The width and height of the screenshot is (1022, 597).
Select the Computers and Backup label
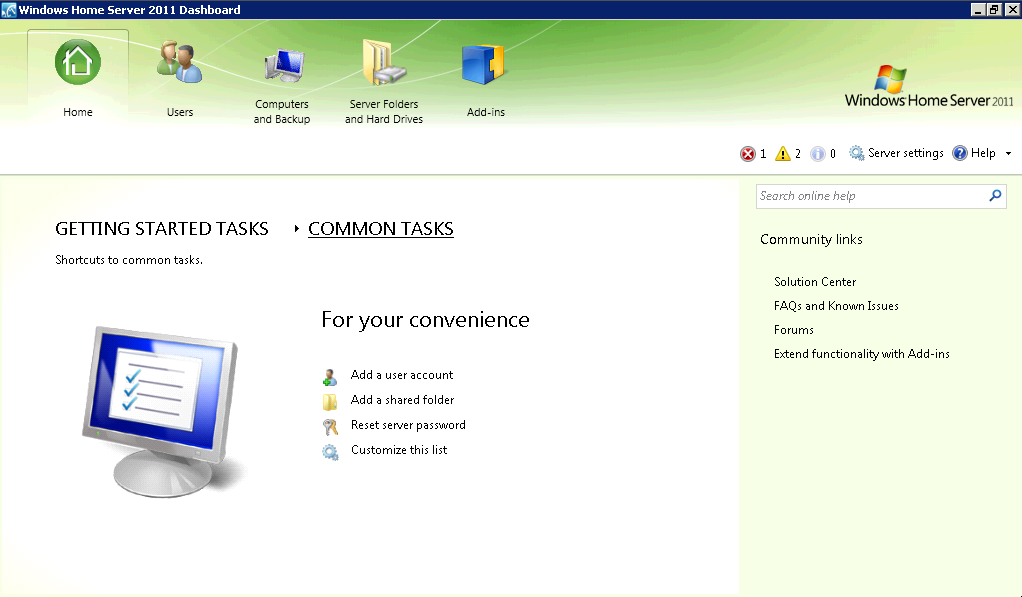[x=282, y=111]
